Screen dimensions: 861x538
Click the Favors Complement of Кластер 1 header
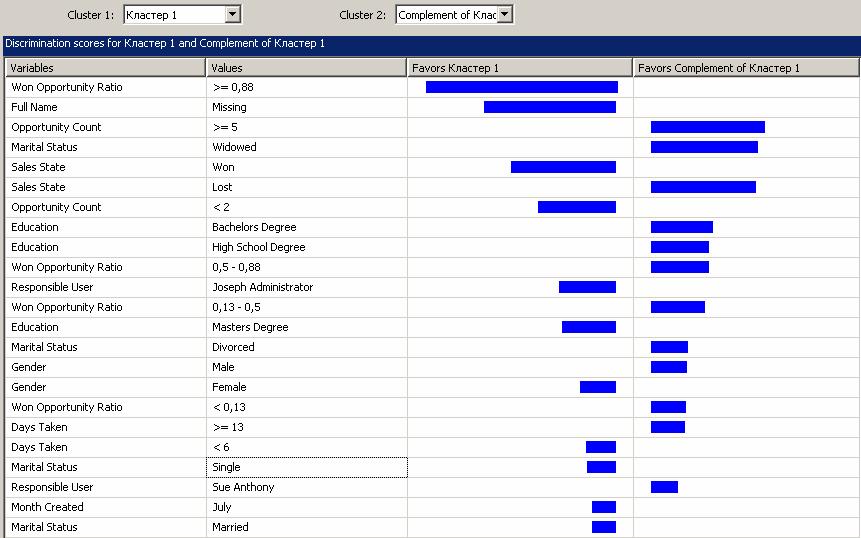[746, 68]
